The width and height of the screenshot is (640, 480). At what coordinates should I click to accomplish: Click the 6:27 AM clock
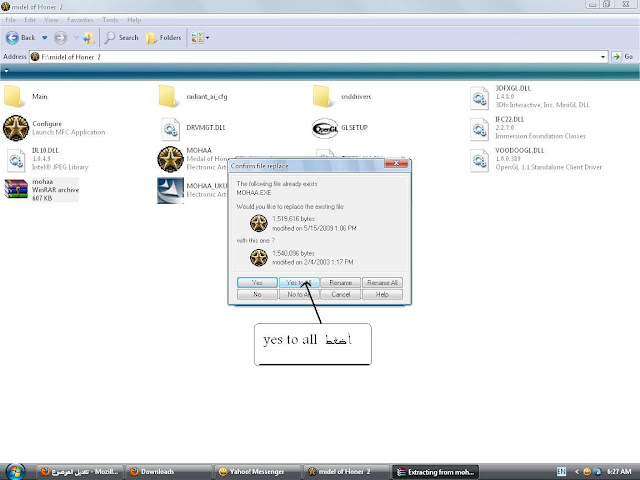click(x=619, y=472)
